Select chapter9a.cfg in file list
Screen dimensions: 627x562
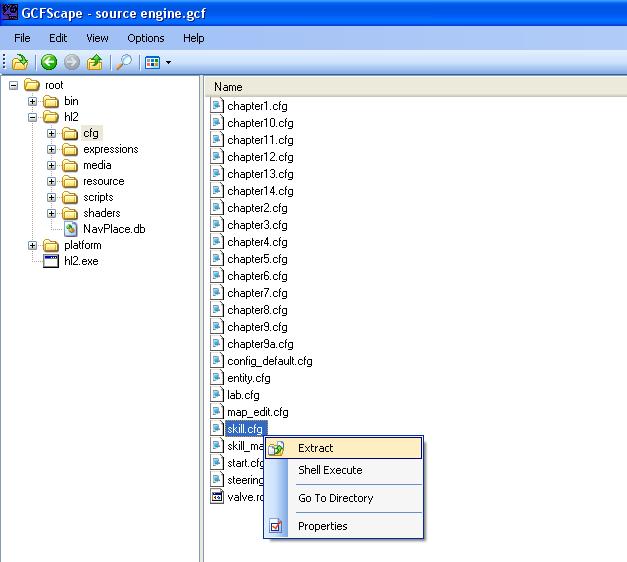(x=260, y=344)
